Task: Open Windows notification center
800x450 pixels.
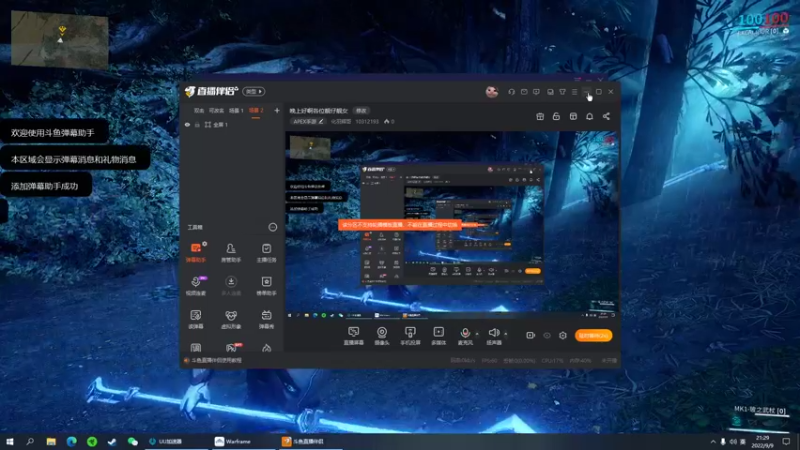Action: pos(786,441)
